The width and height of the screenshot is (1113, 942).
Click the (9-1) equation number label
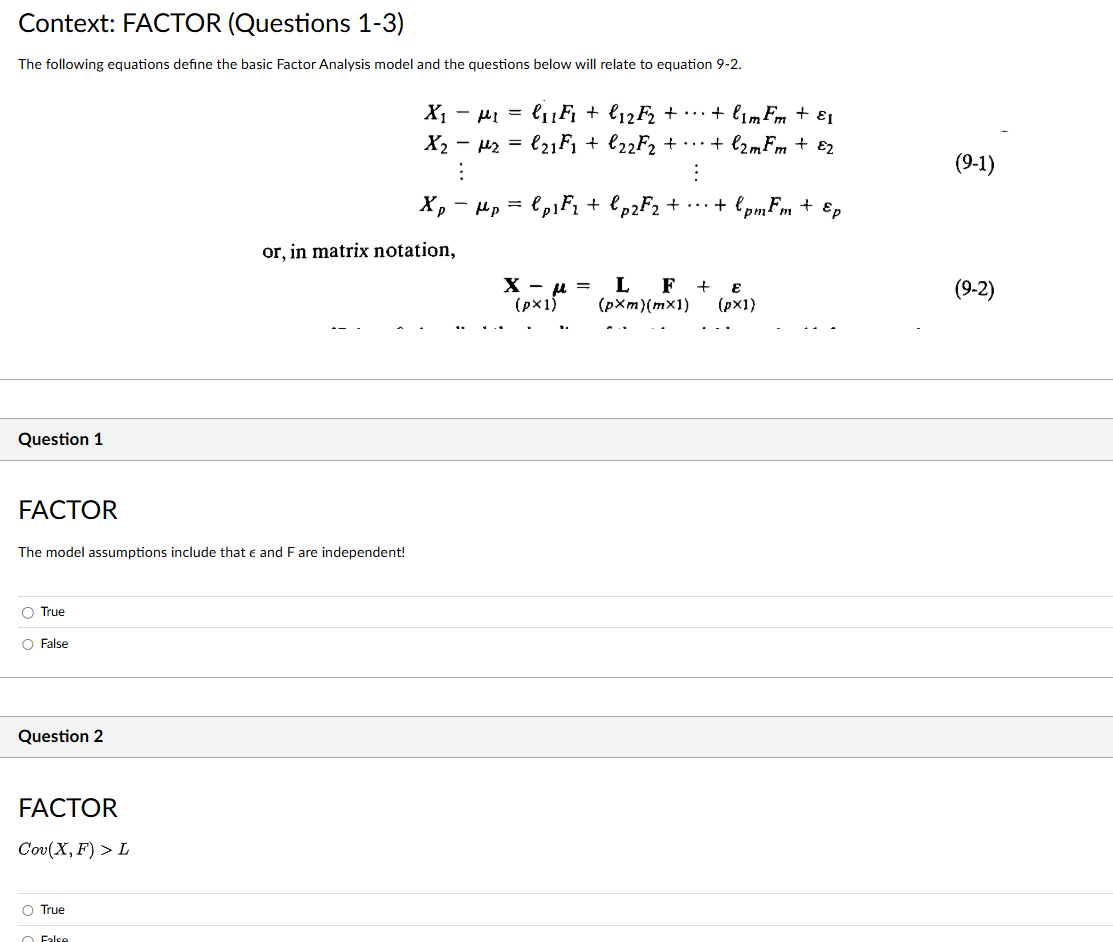(973, 163)
